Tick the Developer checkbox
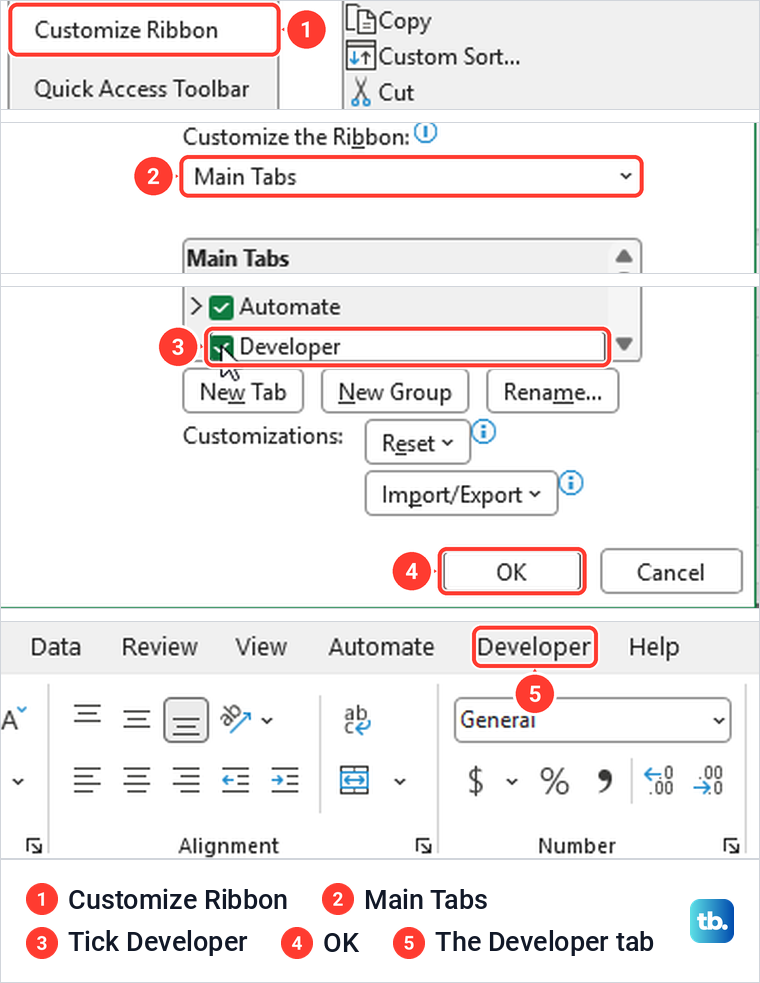Screen dimensions: 760x983 221,347
